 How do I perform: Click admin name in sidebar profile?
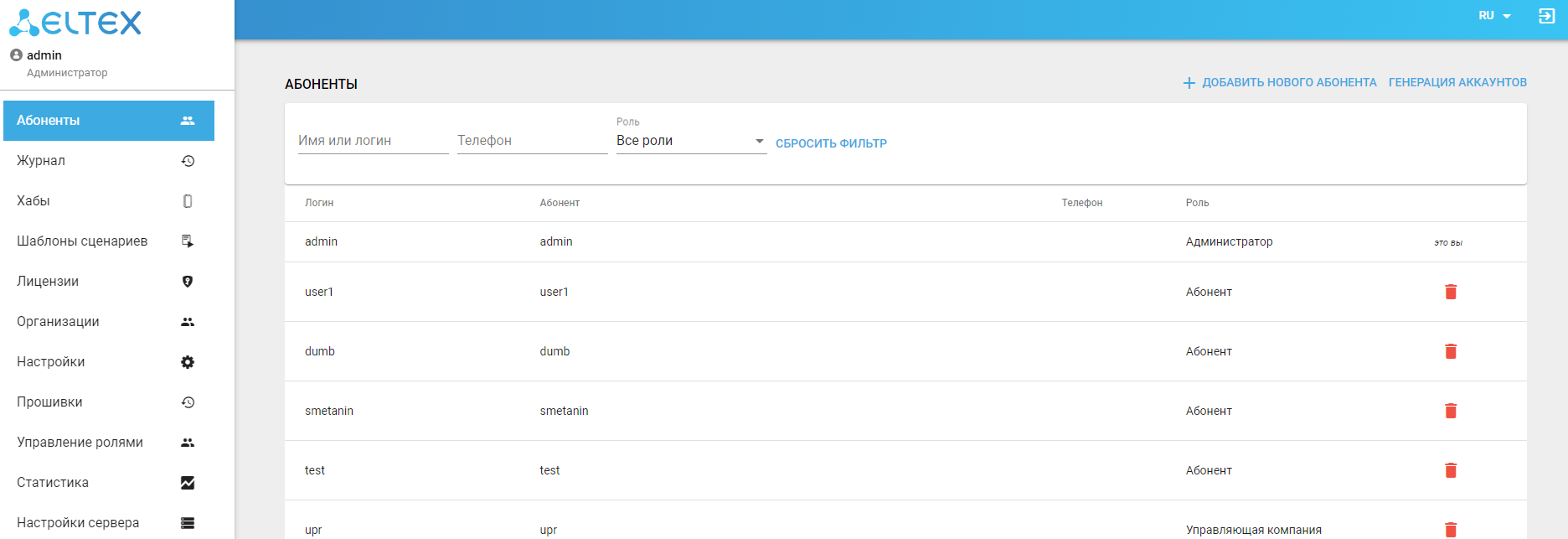(44, 55)
